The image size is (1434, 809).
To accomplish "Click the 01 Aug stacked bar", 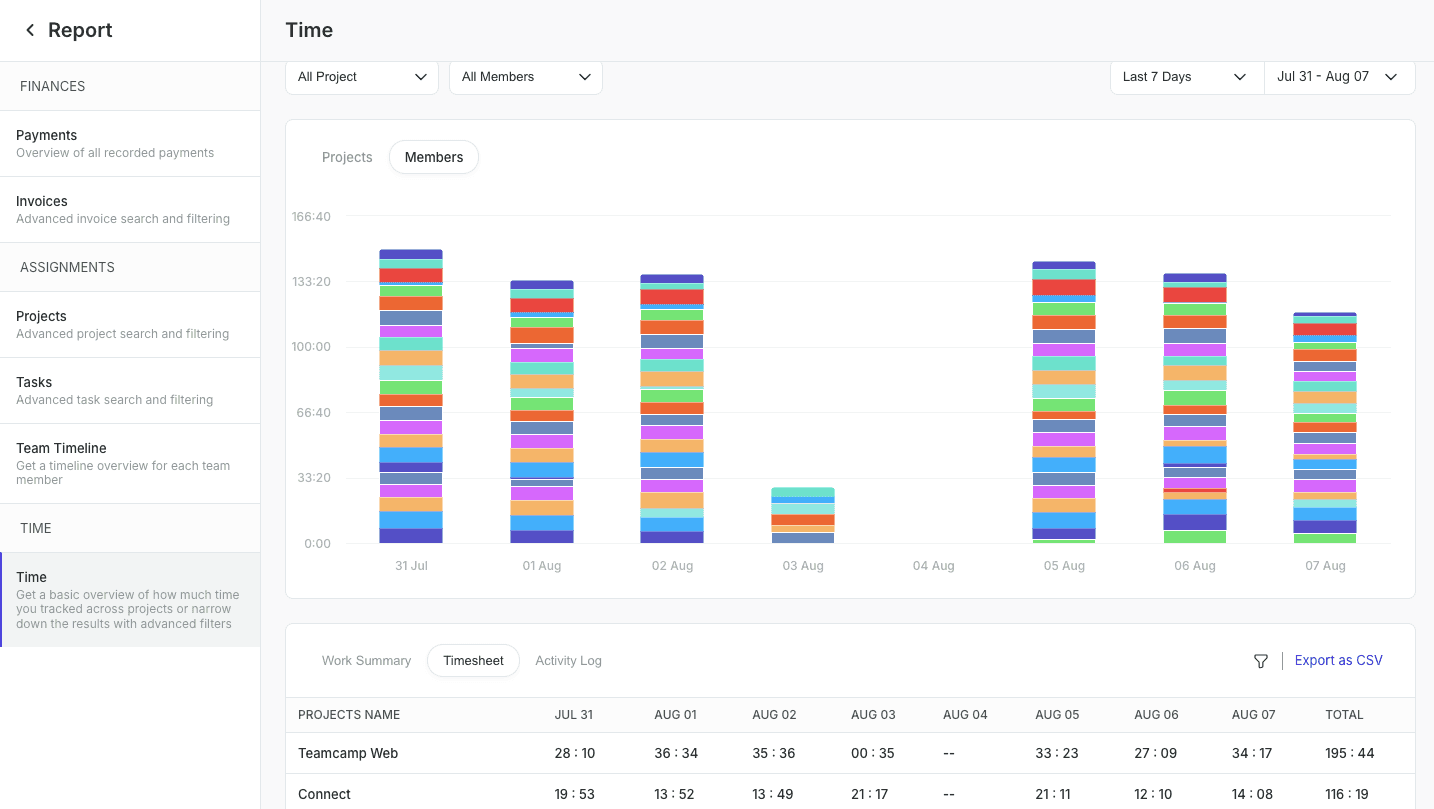I will click(542, 412).
